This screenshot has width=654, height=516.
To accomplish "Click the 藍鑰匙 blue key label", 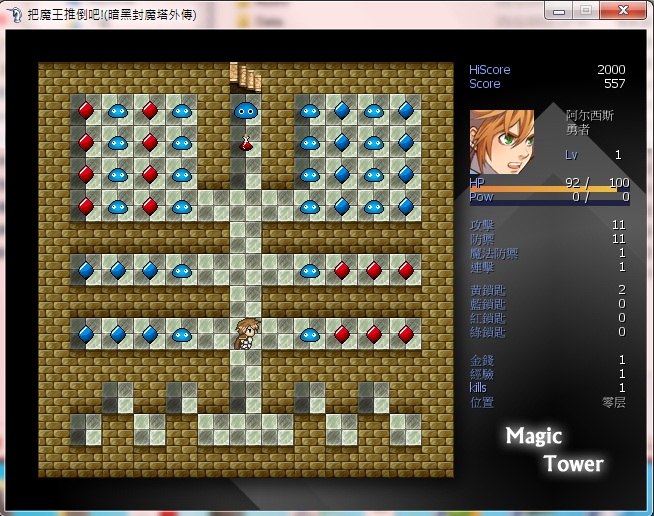I will (488, 304).
